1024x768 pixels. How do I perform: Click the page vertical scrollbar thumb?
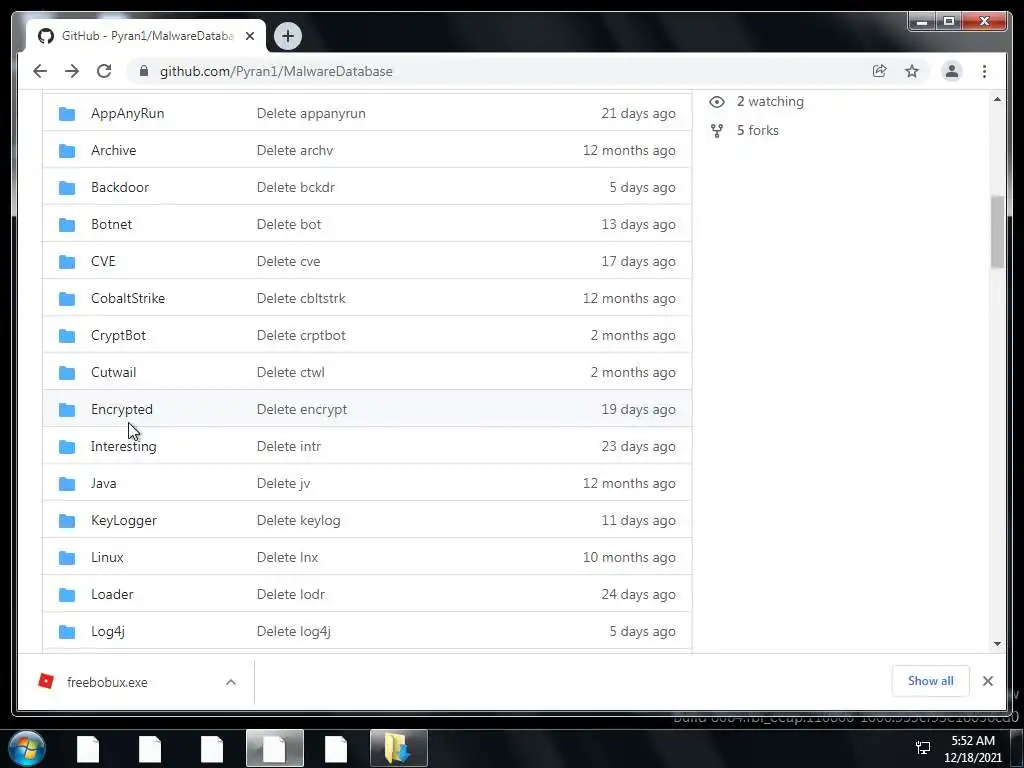click(997, 232)
